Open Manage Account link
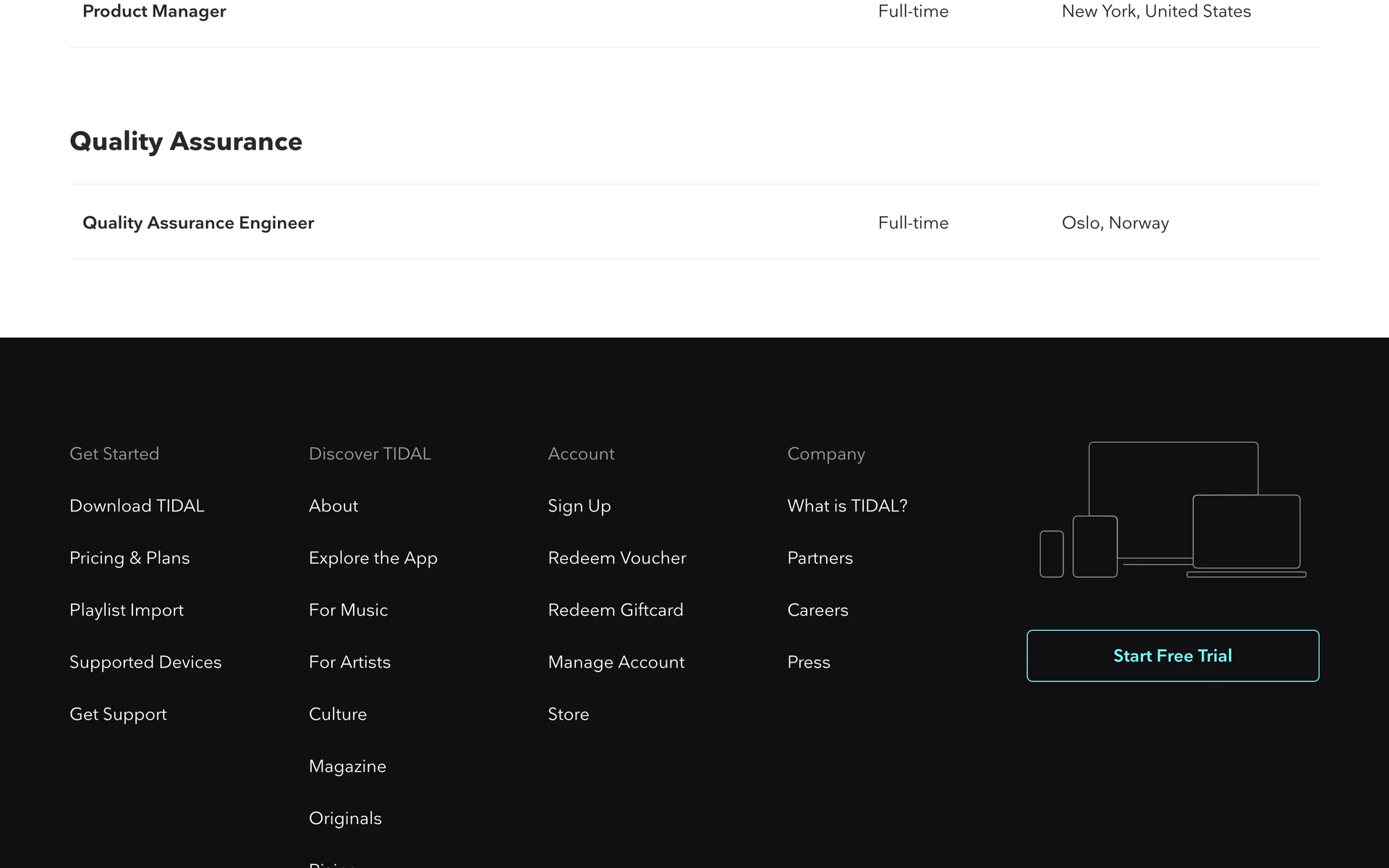The height and width of the screenshot is (868, 1389). click(x=616, y=662)
